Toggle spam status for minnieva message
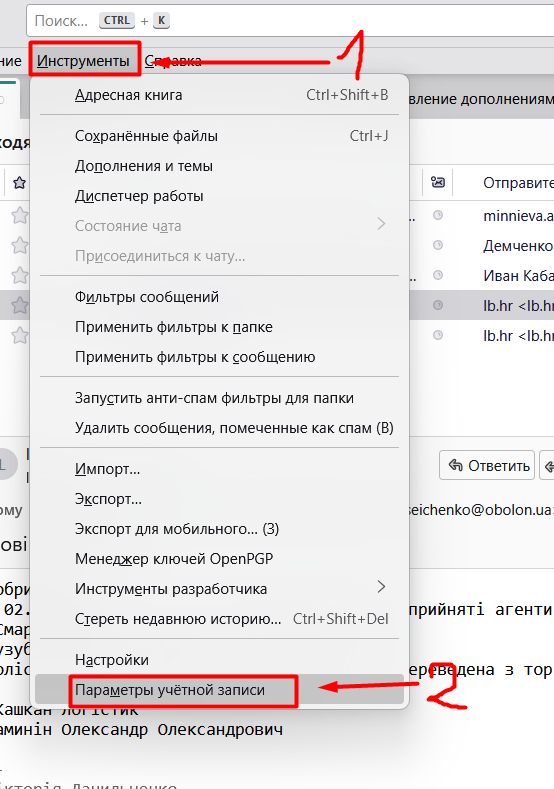 coord(438,215)
